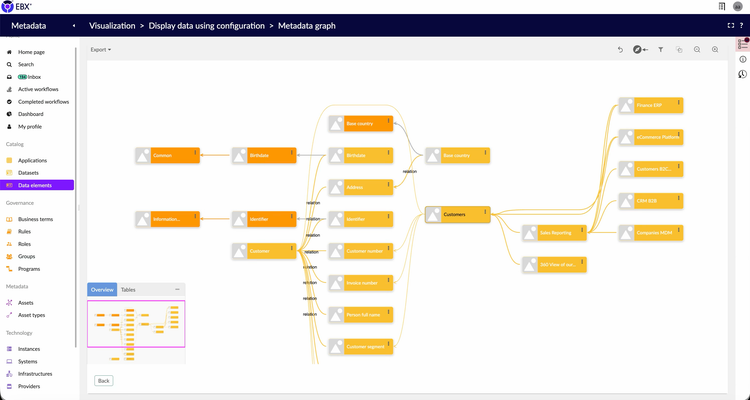Click the Metadata header title
The width and height of the screenshot is (750, 400).
pyautogui.click(x=29, y=26)
